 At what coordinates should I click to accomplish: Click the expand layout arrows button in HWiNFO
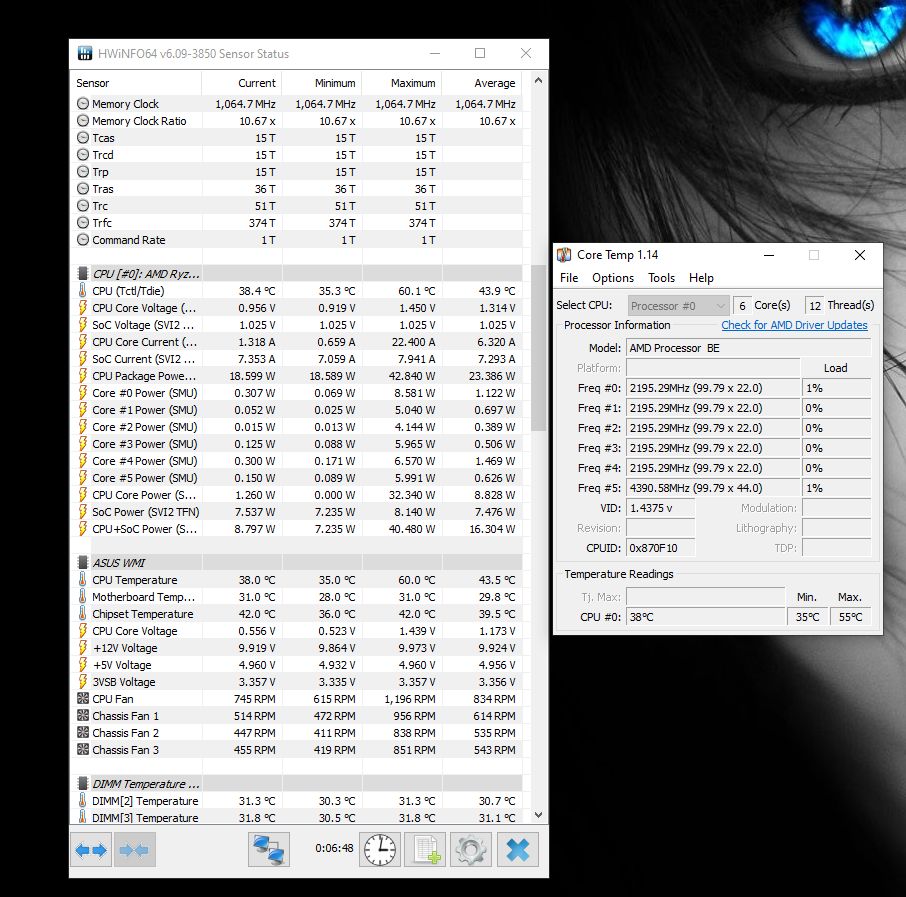[91, 849]
